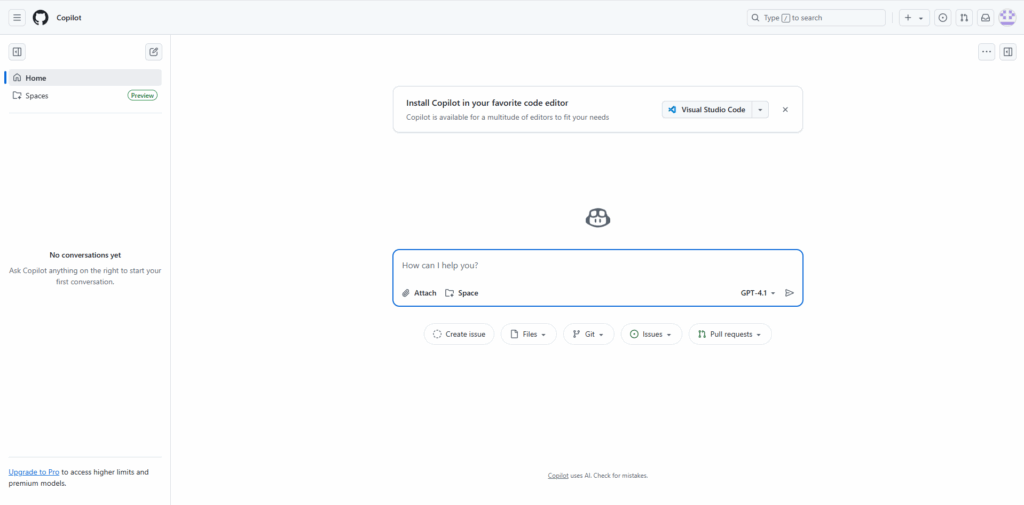The height and width of the screenshot is (505, 1024).
Task: Click the Attach button
Action: 419,293
